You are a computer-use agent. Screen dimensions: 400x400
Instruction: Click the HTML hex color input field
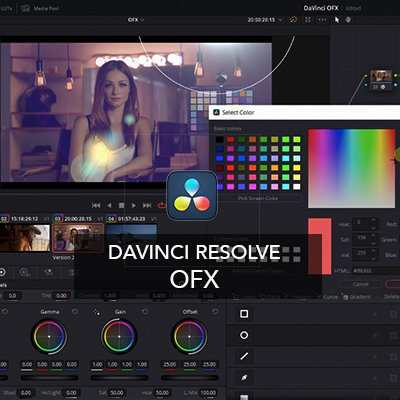click(376, 271)
